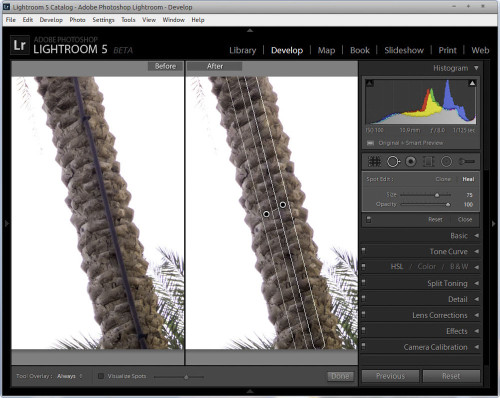
Task: Switch to the Library module
Action: [x=243, y=50]
